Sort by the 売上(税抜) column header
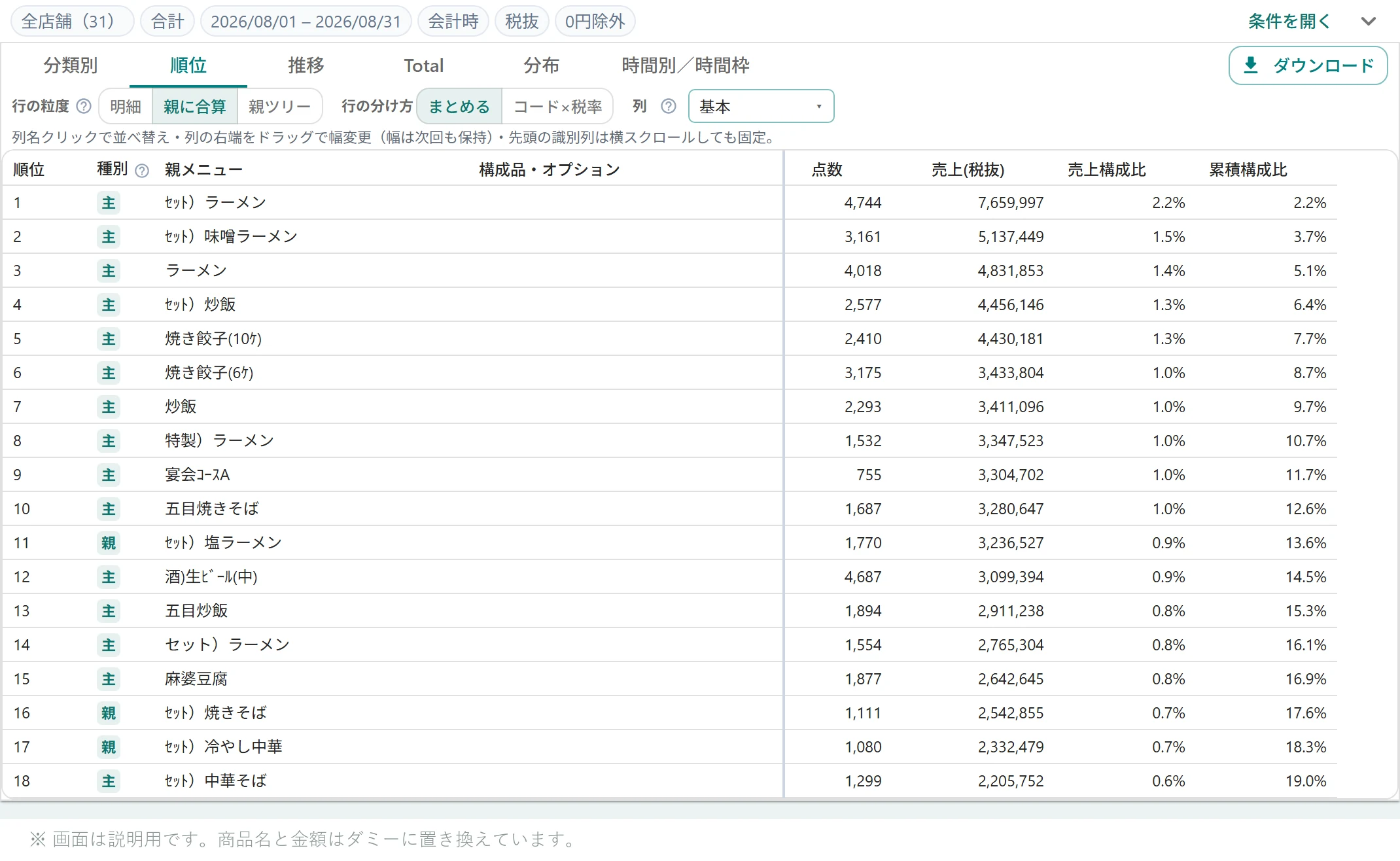 click(968, 169)
